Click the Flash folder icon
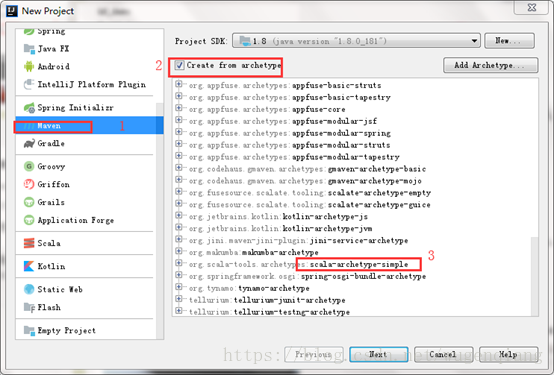The height and width of the screenshot is (375, 554). pos(29,307)
